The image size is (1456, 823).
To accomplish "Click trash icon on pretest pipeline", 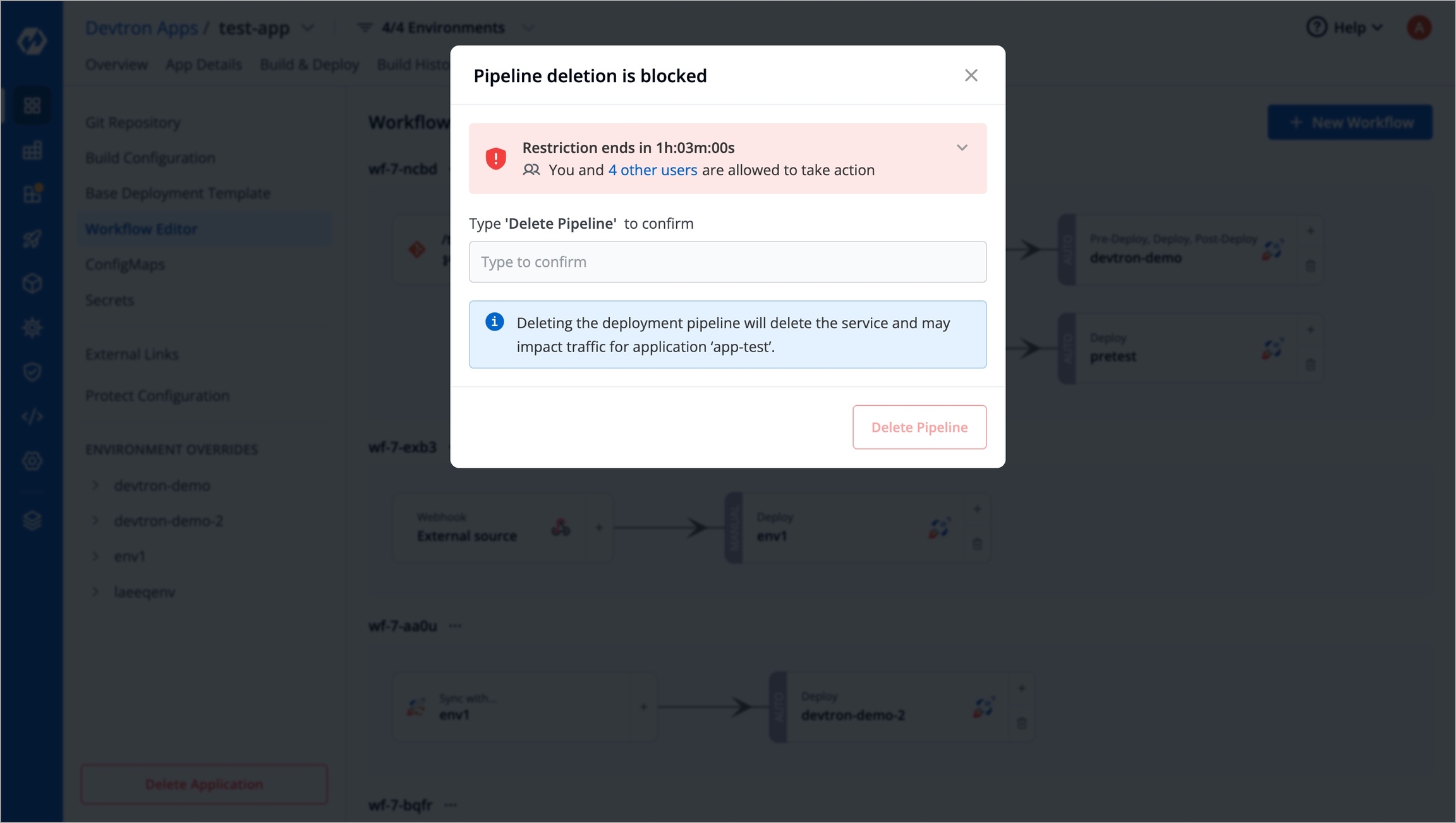I will 1311,365.
